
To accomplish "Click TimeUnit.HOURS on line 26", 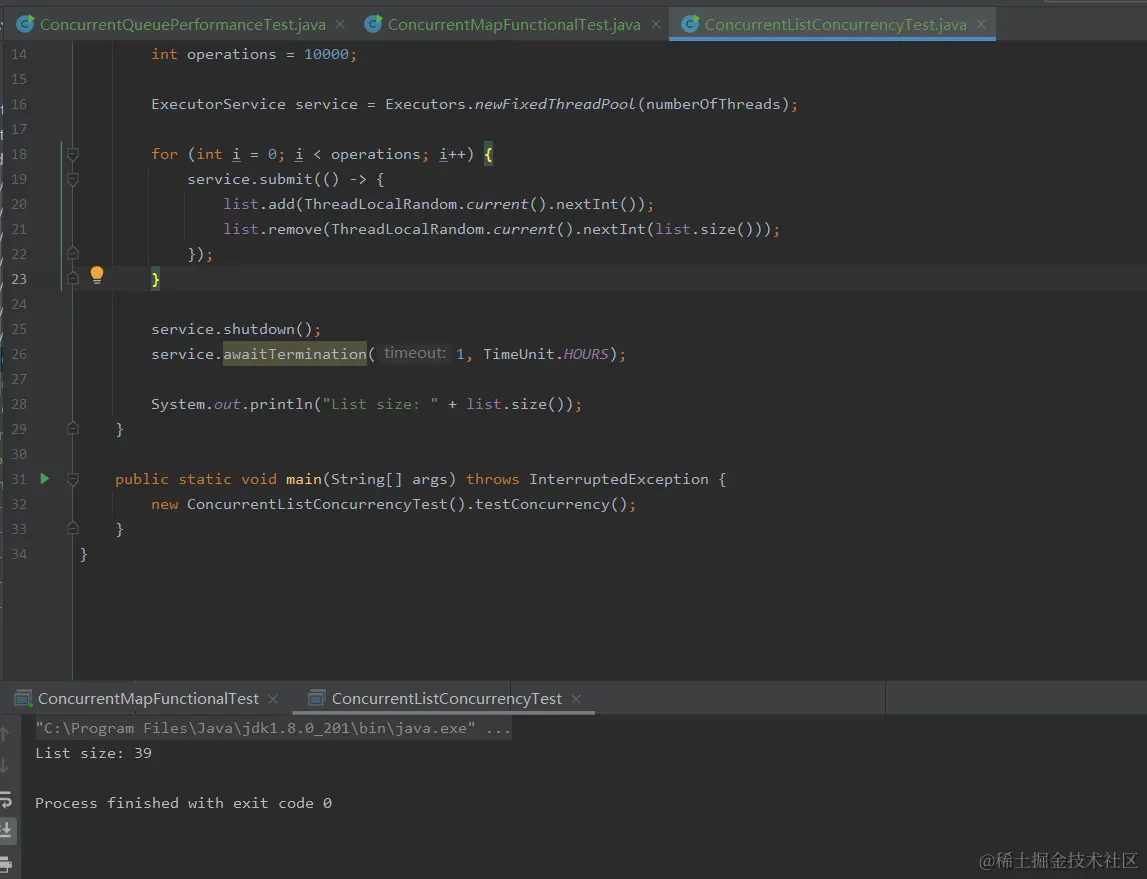I will click(546, 354).
